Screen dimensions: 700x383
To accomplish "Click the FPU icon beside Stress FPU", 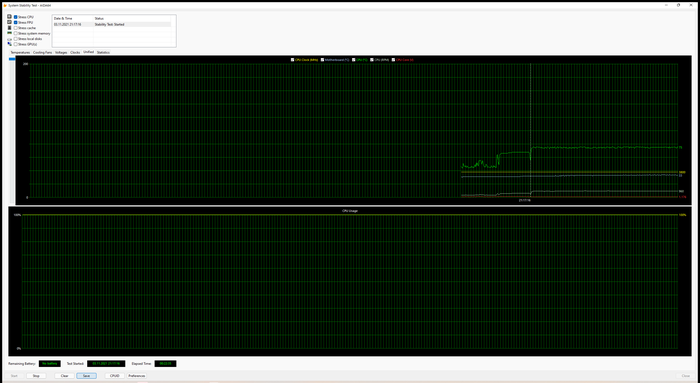I will point(9,22).
